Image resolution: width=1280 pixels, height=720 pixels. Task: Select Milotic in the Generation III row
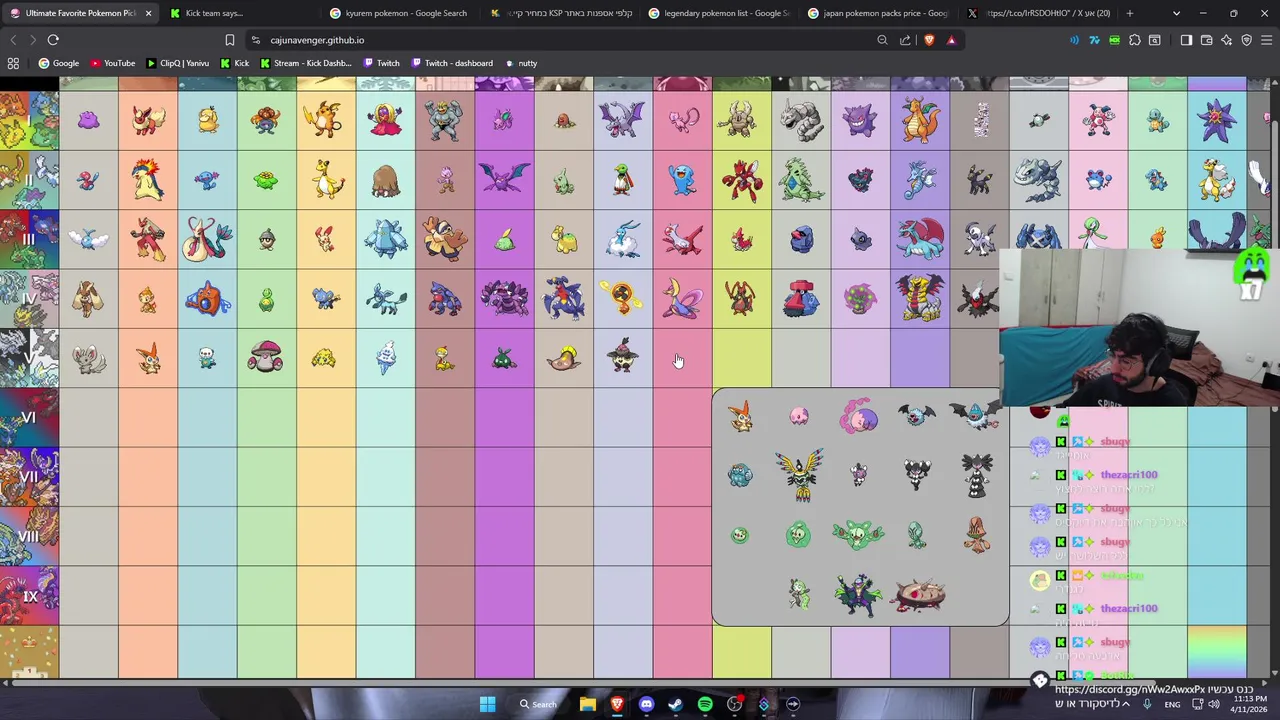click(207, 240)
